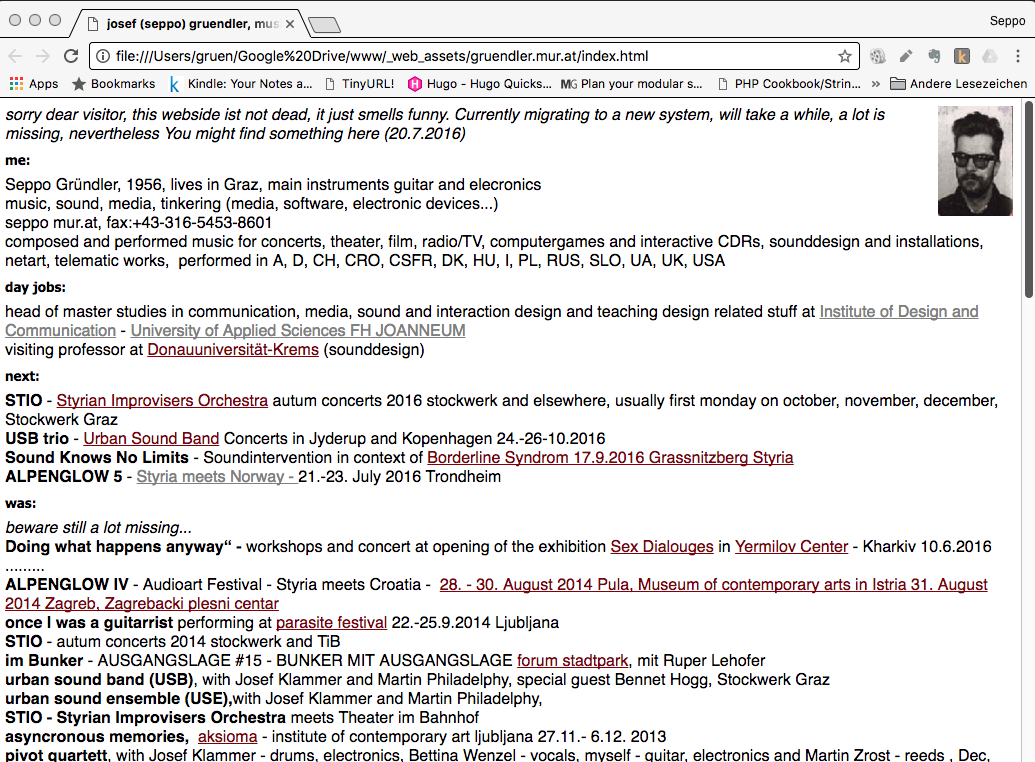1035x762 pixels.
Task: Click the portrait photo of Seppo
Action: [975, 161]
